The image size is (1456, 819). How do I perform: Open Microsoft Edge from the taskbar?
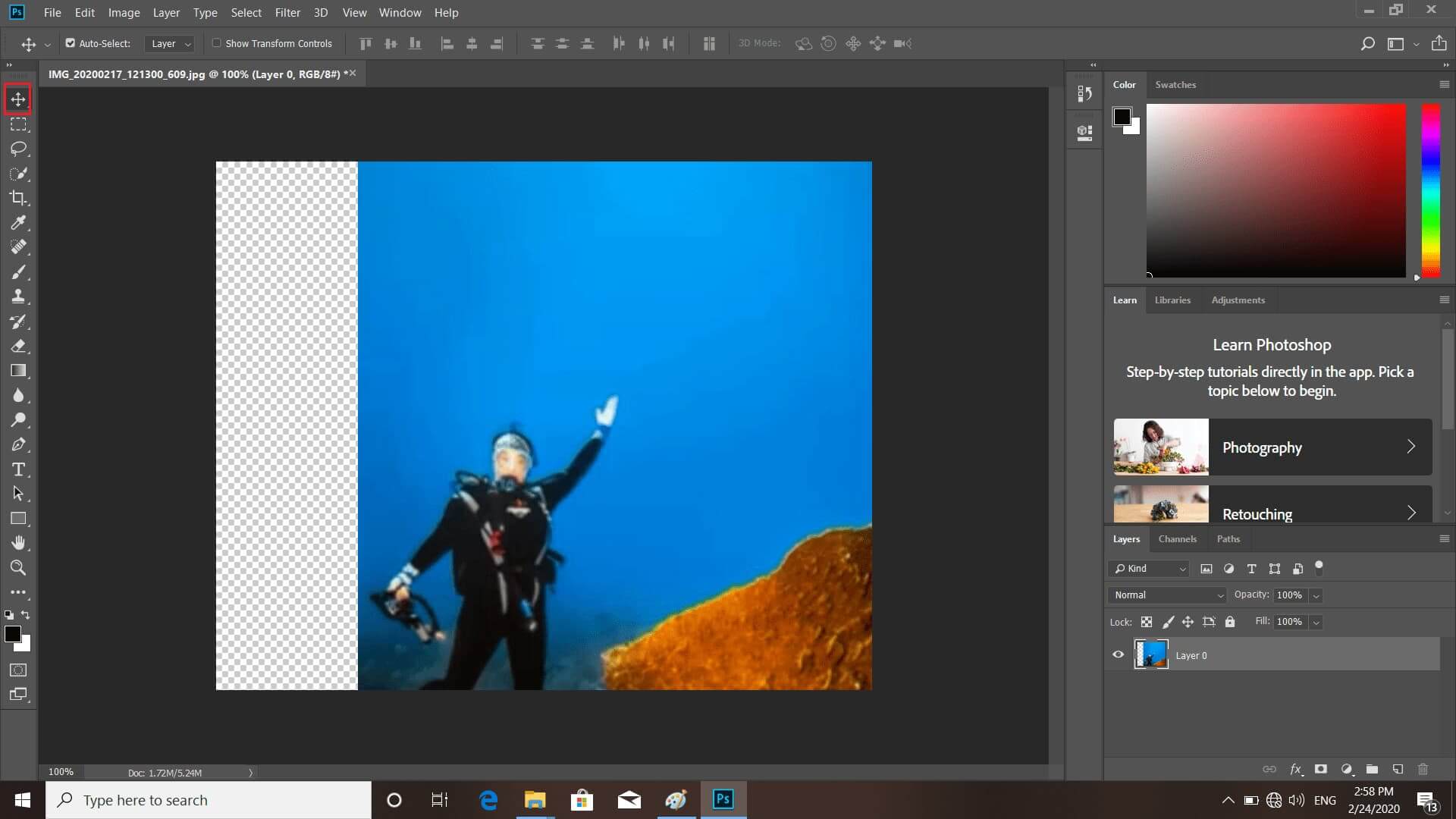point(488,800)
